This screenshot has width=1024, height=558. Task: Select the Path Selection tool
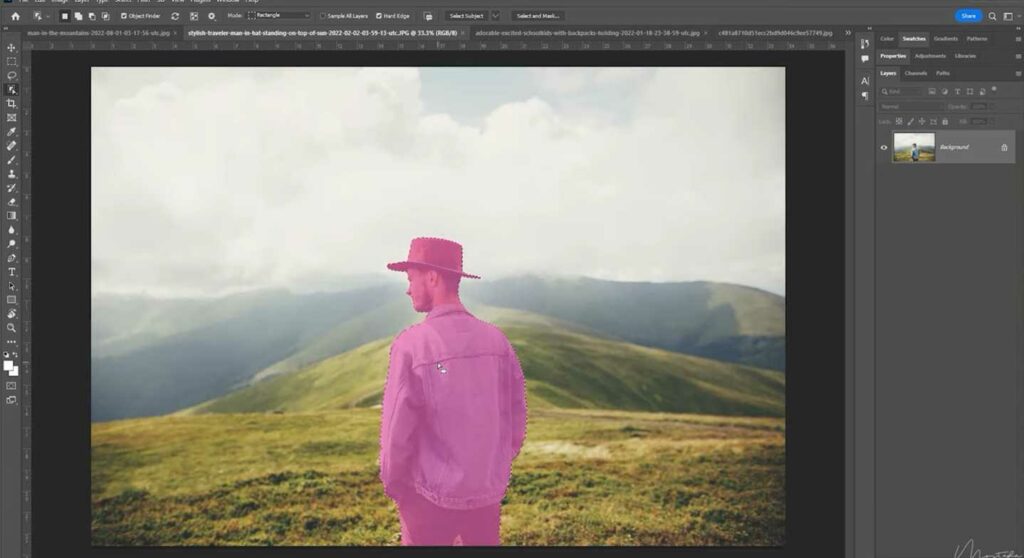click(x=11, y=286)
